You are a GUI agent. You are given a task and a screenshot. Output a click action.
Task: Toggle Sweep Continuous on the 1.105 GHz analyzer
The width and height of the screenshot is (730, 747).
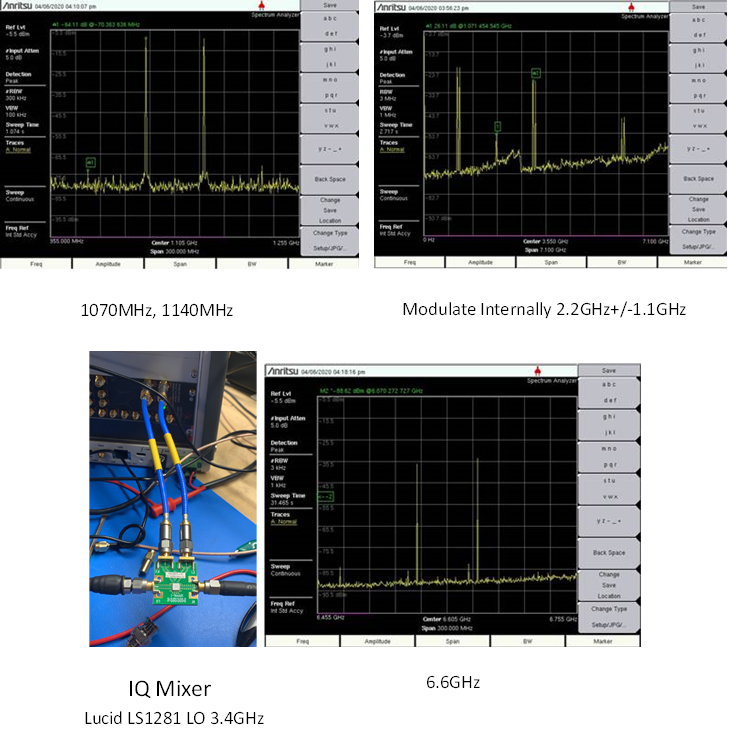pos(19,193)
